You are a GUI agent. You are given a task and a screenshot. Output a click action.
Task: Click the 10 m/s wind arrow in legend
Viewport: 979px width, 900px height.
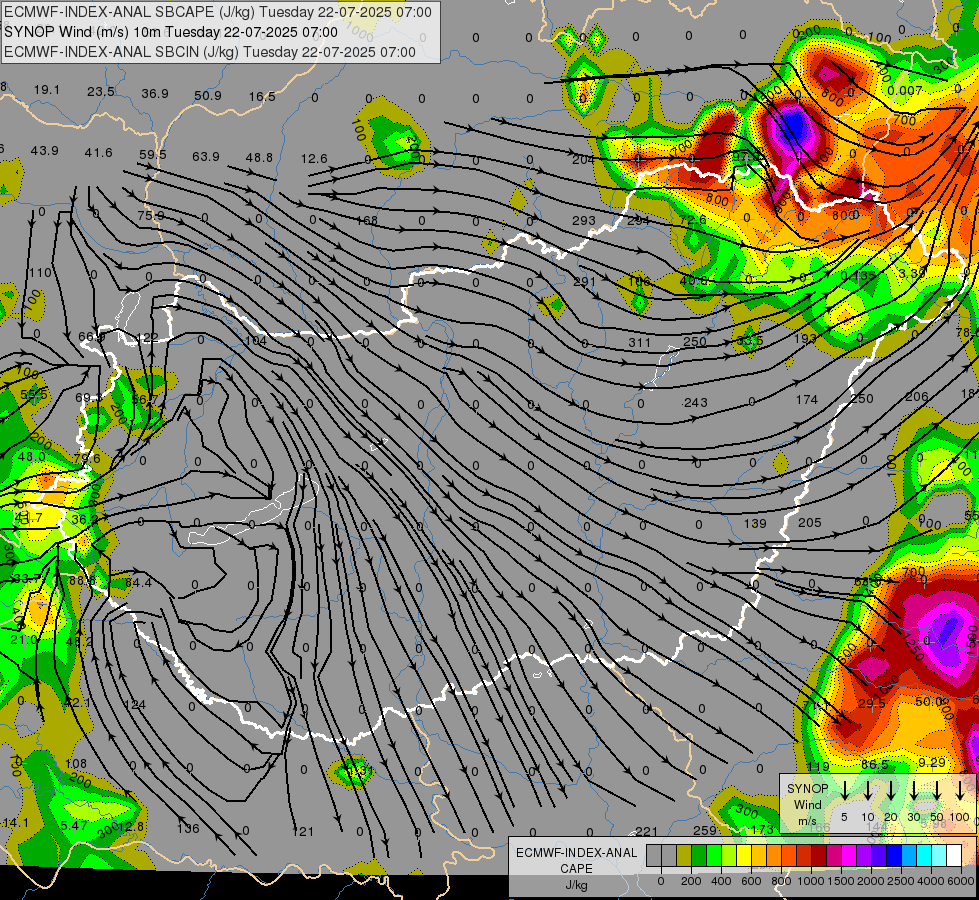867,790
